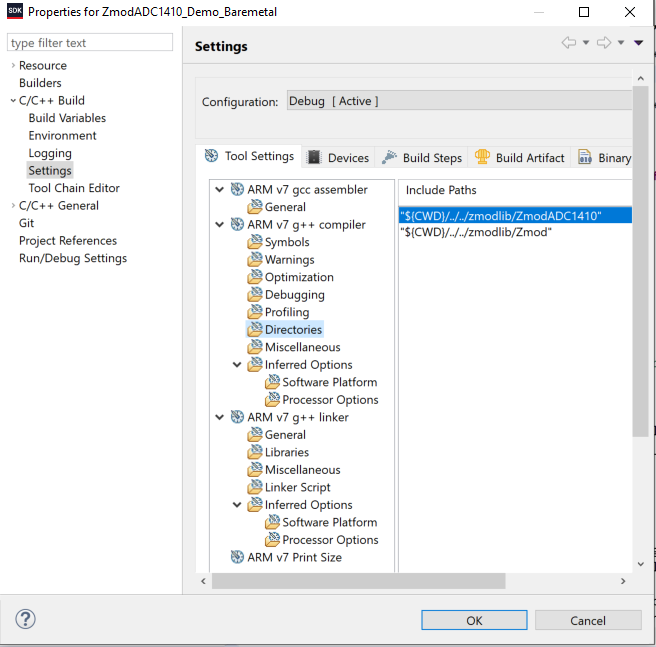
Task: Collapse the ARM v7 g++ linker node
Action: 220,417
